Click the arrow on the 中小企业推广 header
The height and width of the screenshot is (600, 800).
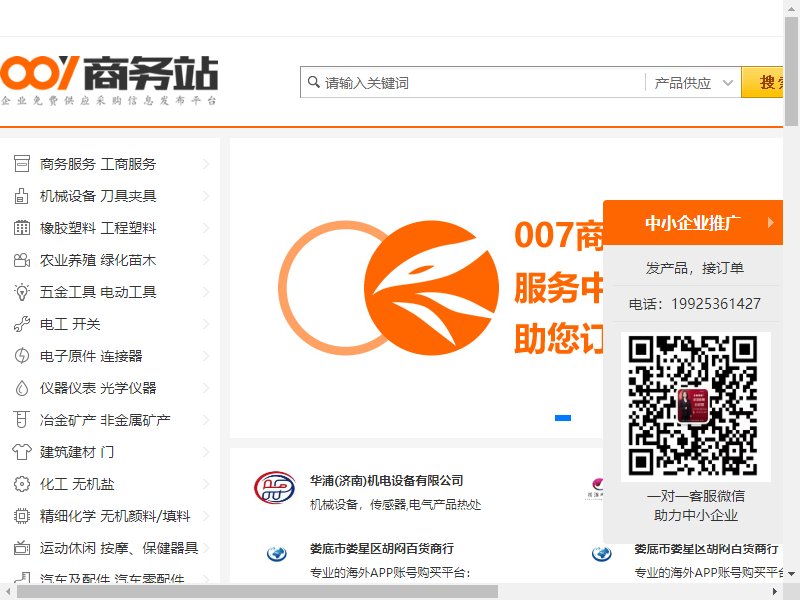[770, 222]
